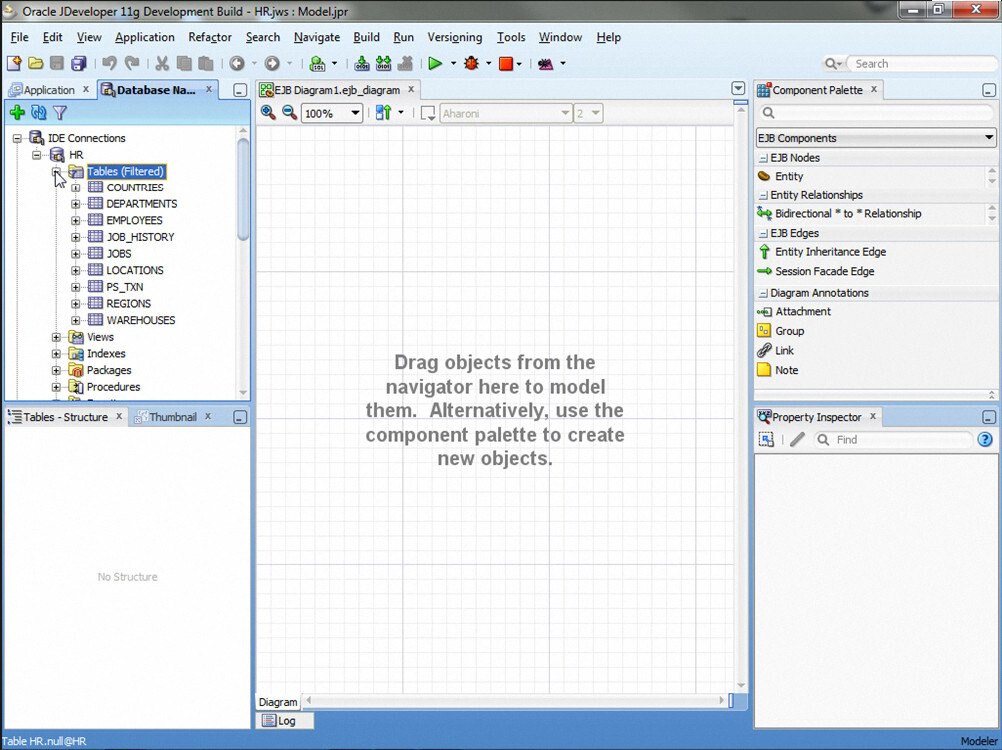Click the Zoom In magnifier in the diagram toolbar

click(x=268, y=113)
